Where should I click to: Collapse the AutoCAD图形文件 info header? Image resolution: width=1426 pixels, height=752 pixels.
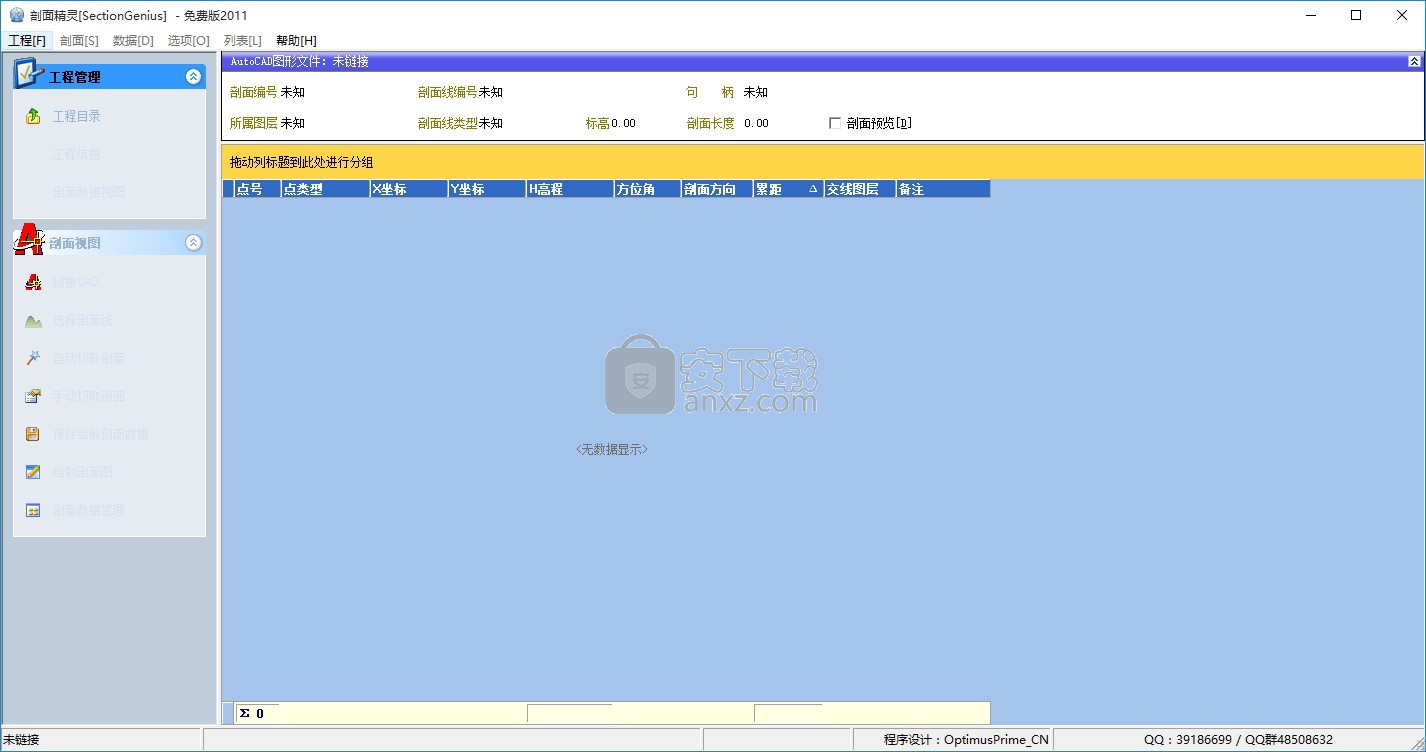[x=1414, y=62]
